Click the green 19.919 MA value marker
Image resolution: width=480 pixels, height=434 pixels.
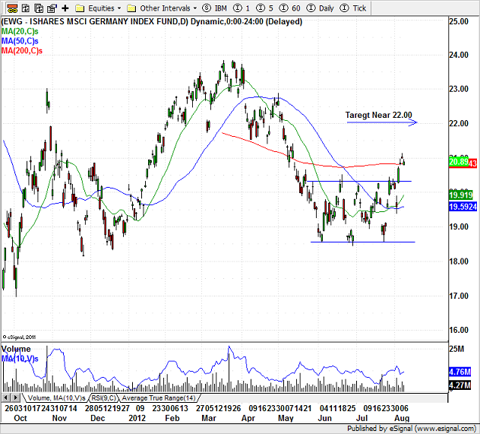[461, 195]
